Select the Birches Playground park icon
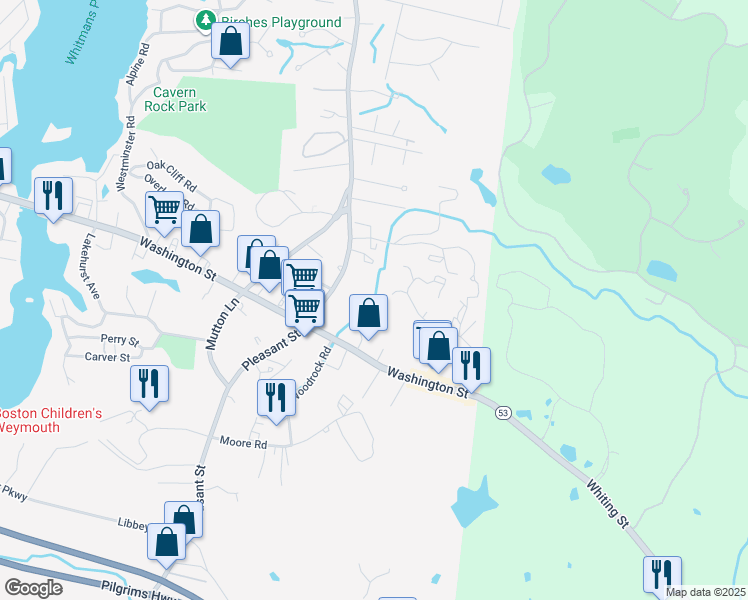Image resolution: width=748 pixels, height=600 pixels. click(205, 20)
